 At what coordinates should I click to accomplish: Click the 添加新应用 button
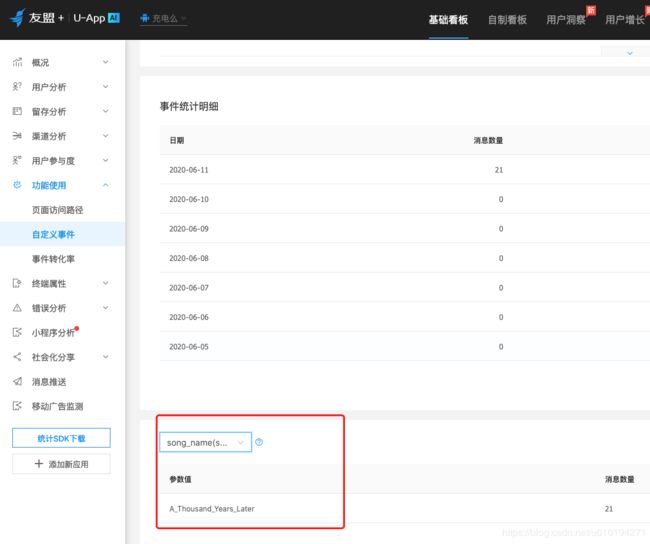click(61, 464)
